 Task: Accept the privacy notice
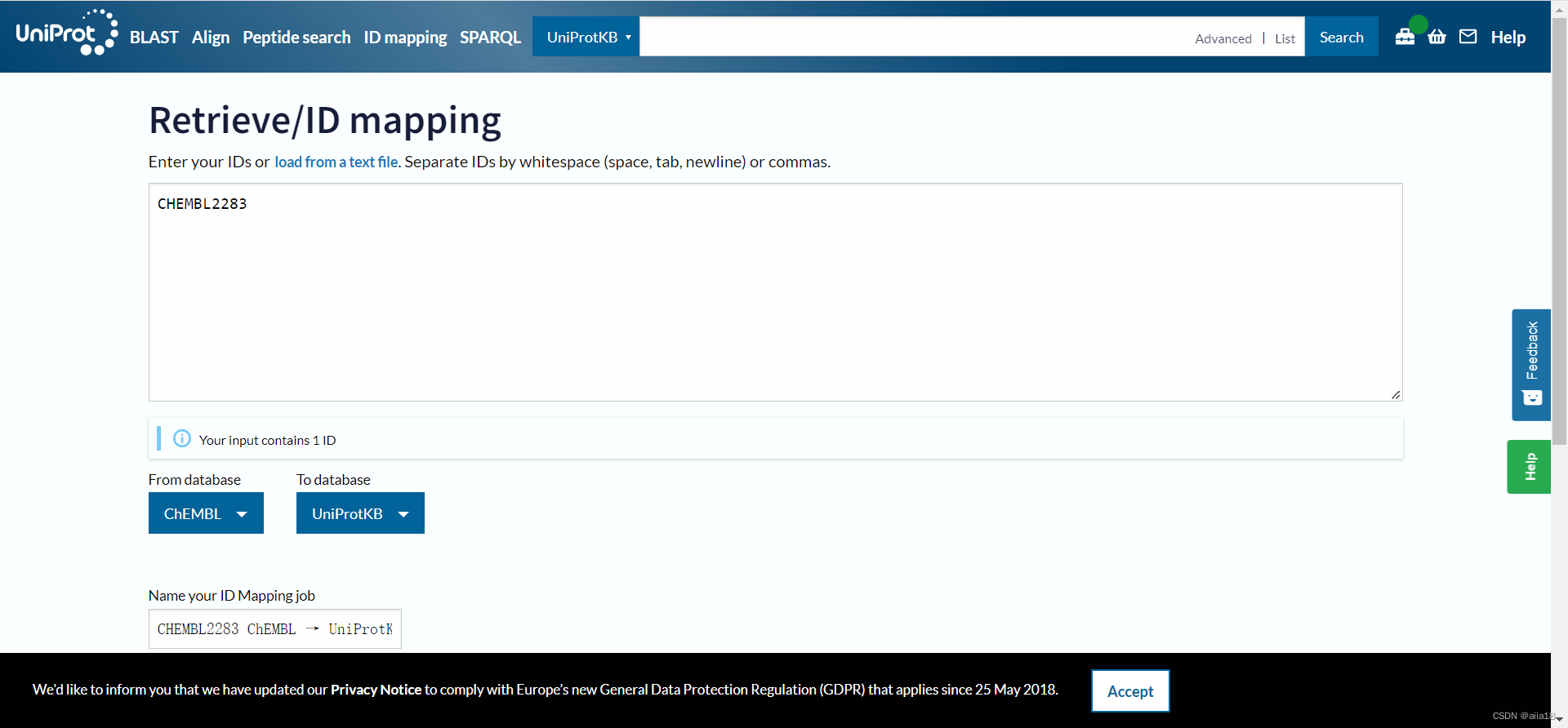(x=1130, y=691)
